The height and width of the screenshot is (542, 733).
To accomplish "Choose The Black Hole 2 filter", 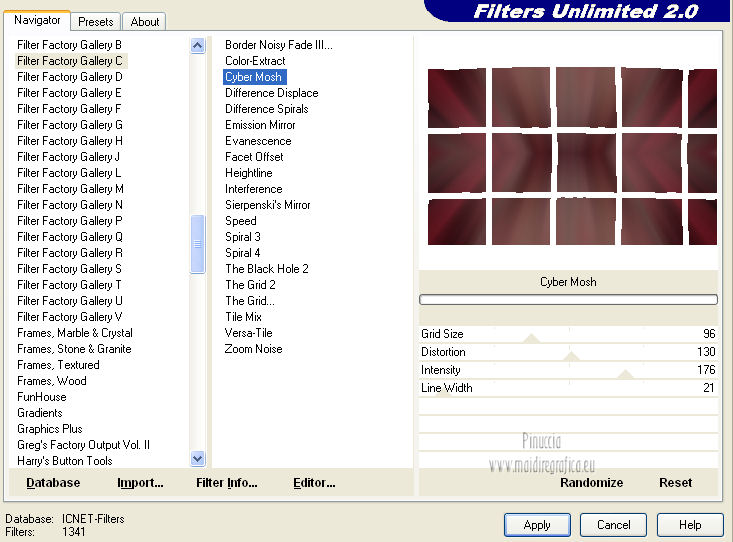I will point(266,269).
